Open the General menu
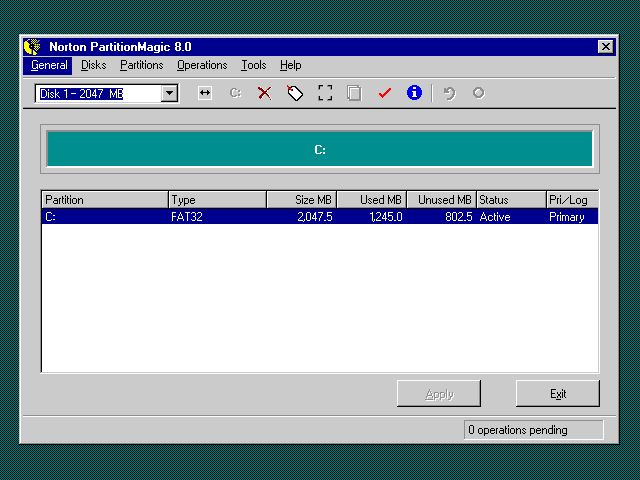Screen dimensions: 640x480 49,65
